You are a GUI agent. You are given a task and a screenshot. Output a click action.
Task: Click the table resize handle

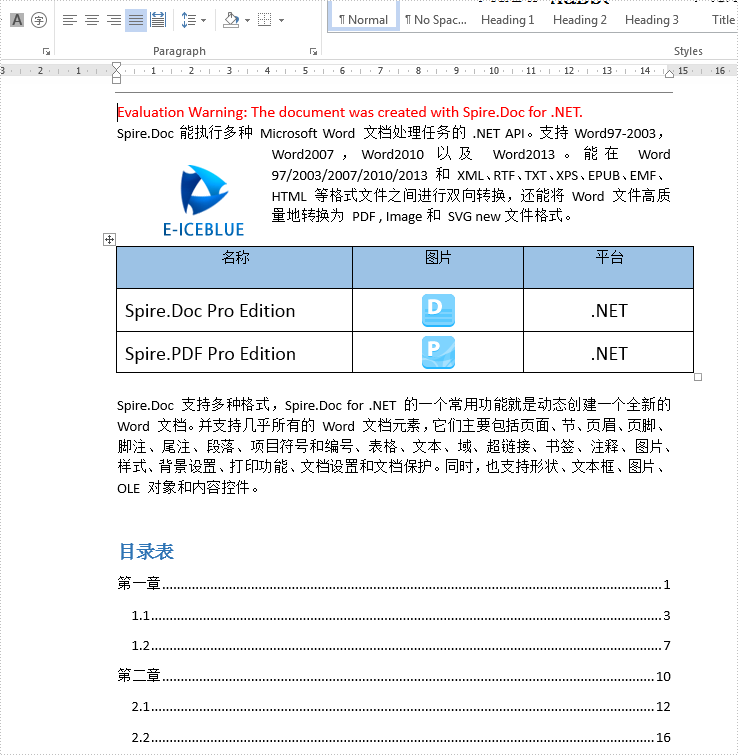coord(698,377)
